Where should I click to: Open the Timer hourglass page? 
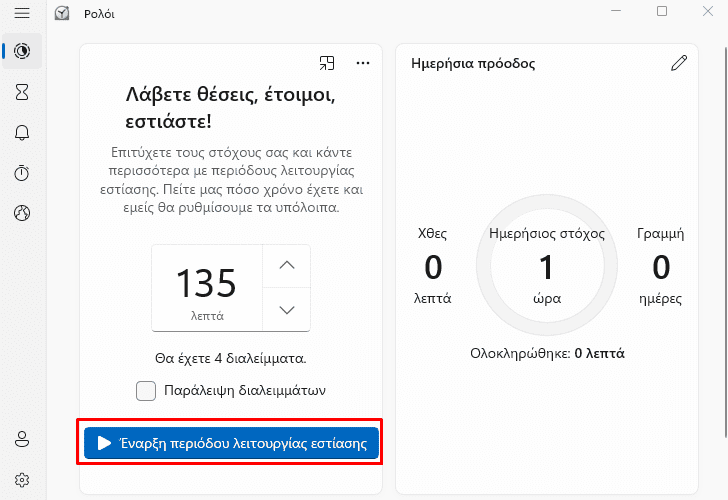tap(22, 92)
